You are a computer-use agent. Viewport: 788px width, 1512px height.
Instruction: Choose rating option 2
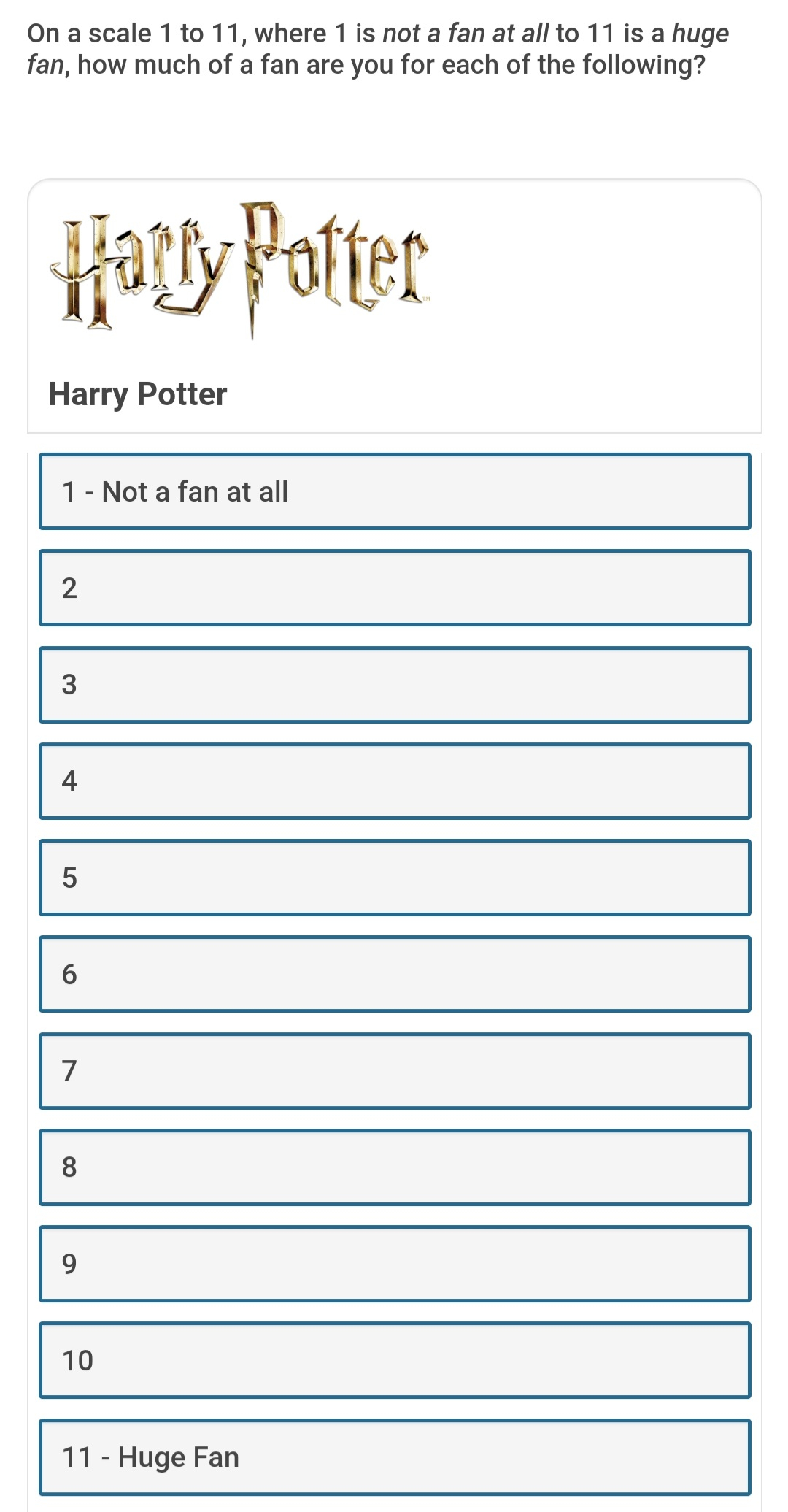pyautogui.click(x=395, y=588)
